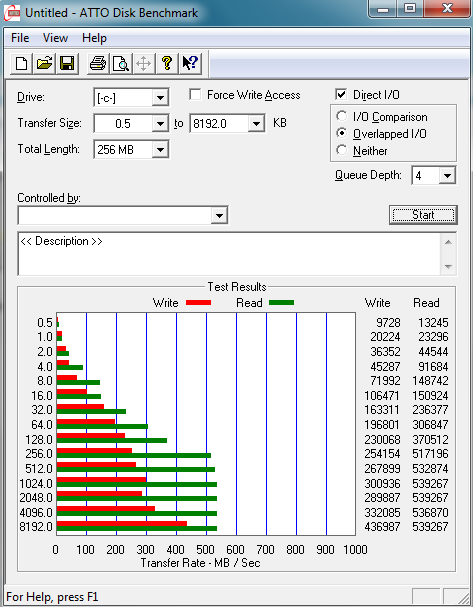Open the Total Length 256 MB dropdown
473x607 pixels.
(160, 149)
